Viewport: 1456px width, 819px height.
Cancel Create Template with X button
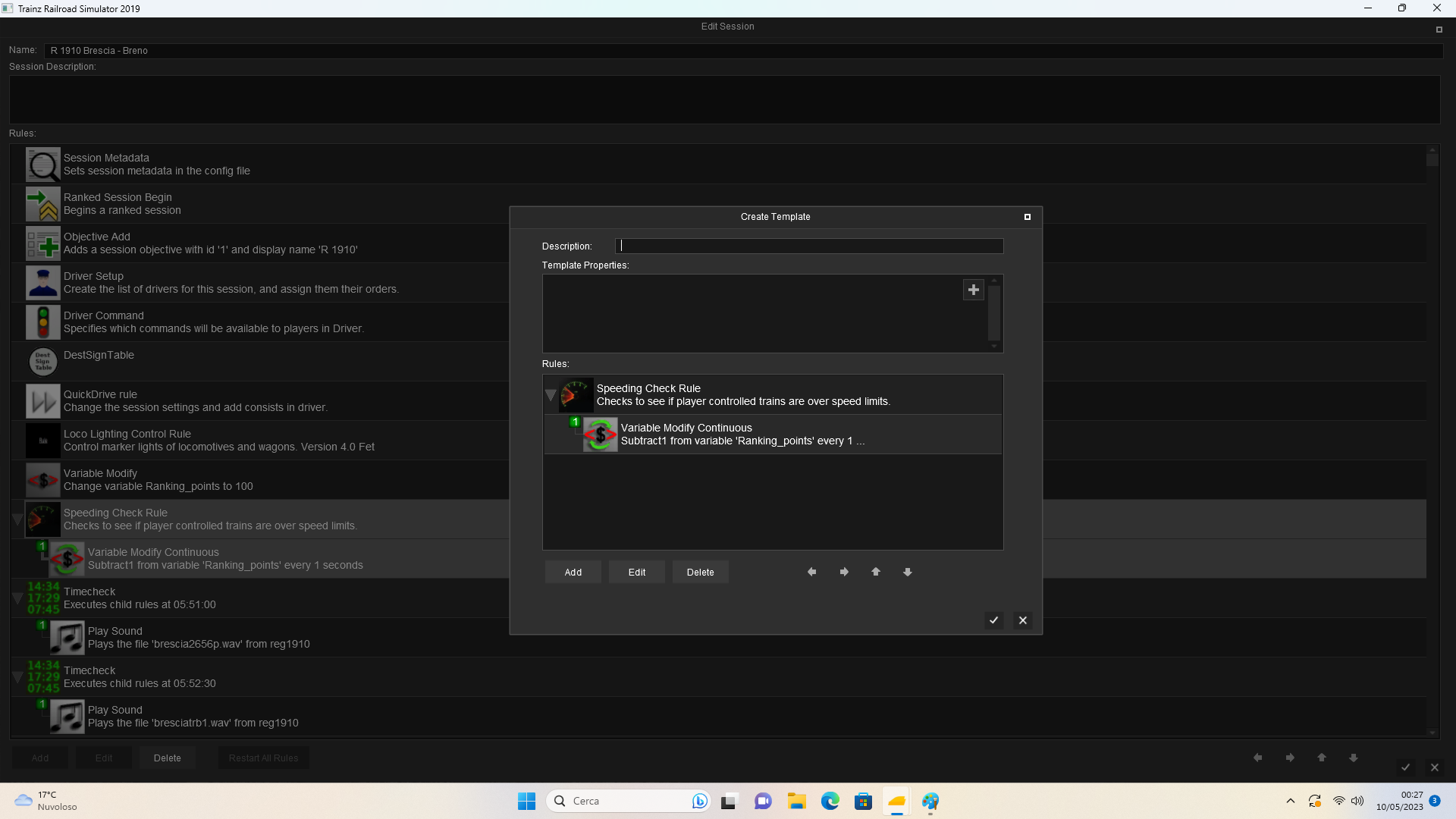pos(1023,620)
